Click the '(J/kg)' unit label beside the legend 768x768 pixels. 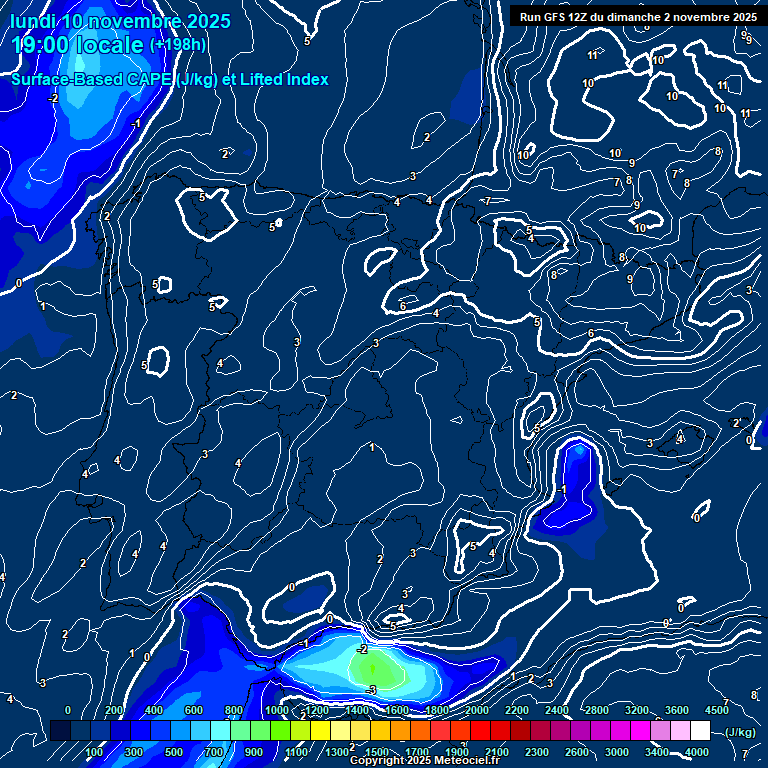point(740,732)
